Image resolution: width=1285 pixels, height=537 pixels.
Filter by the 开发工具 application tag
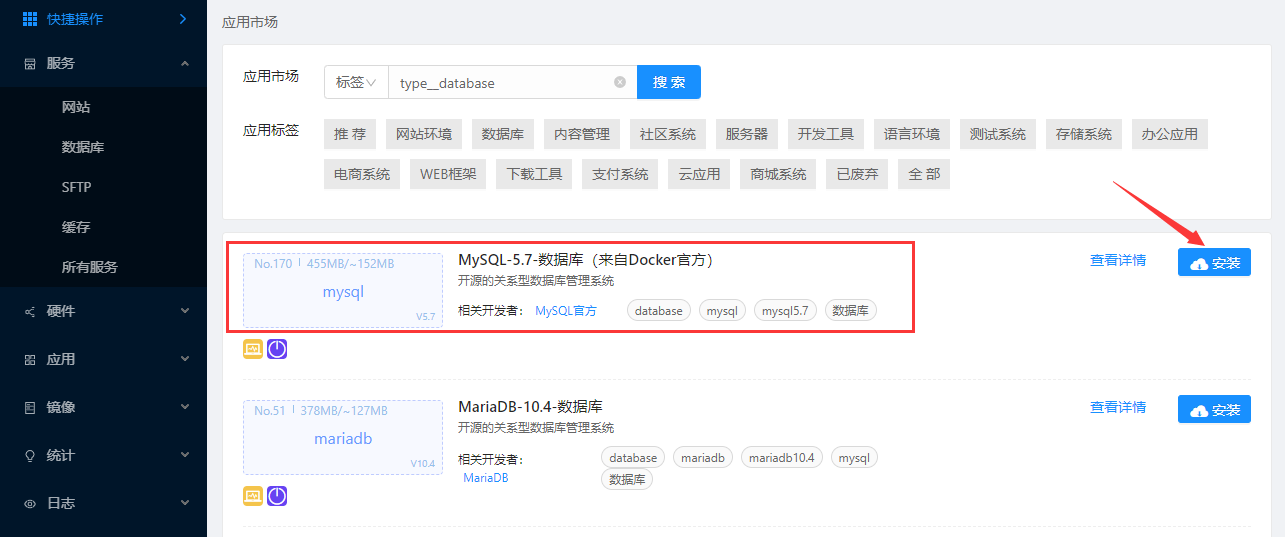(825, 134)
